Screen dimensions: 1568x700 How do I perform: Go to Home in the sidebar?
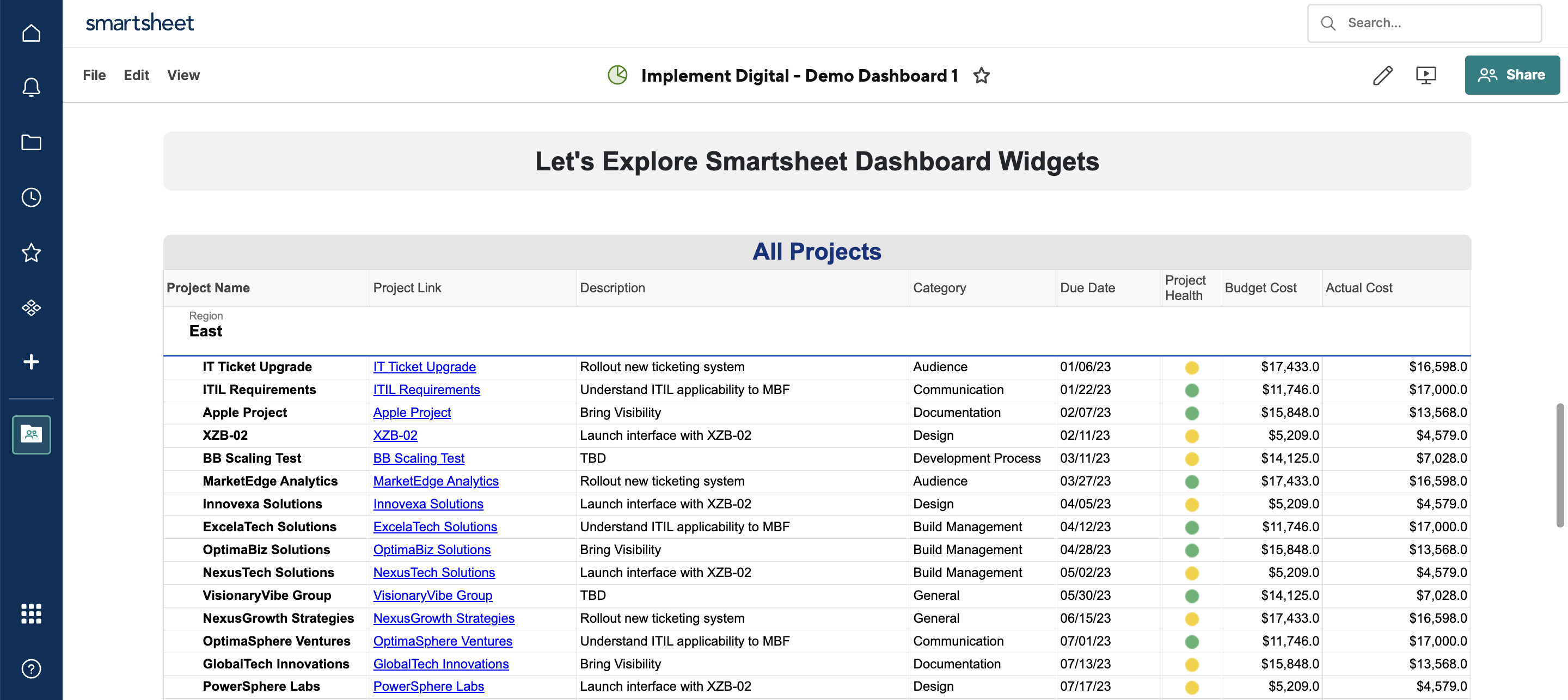click(31, 33)
